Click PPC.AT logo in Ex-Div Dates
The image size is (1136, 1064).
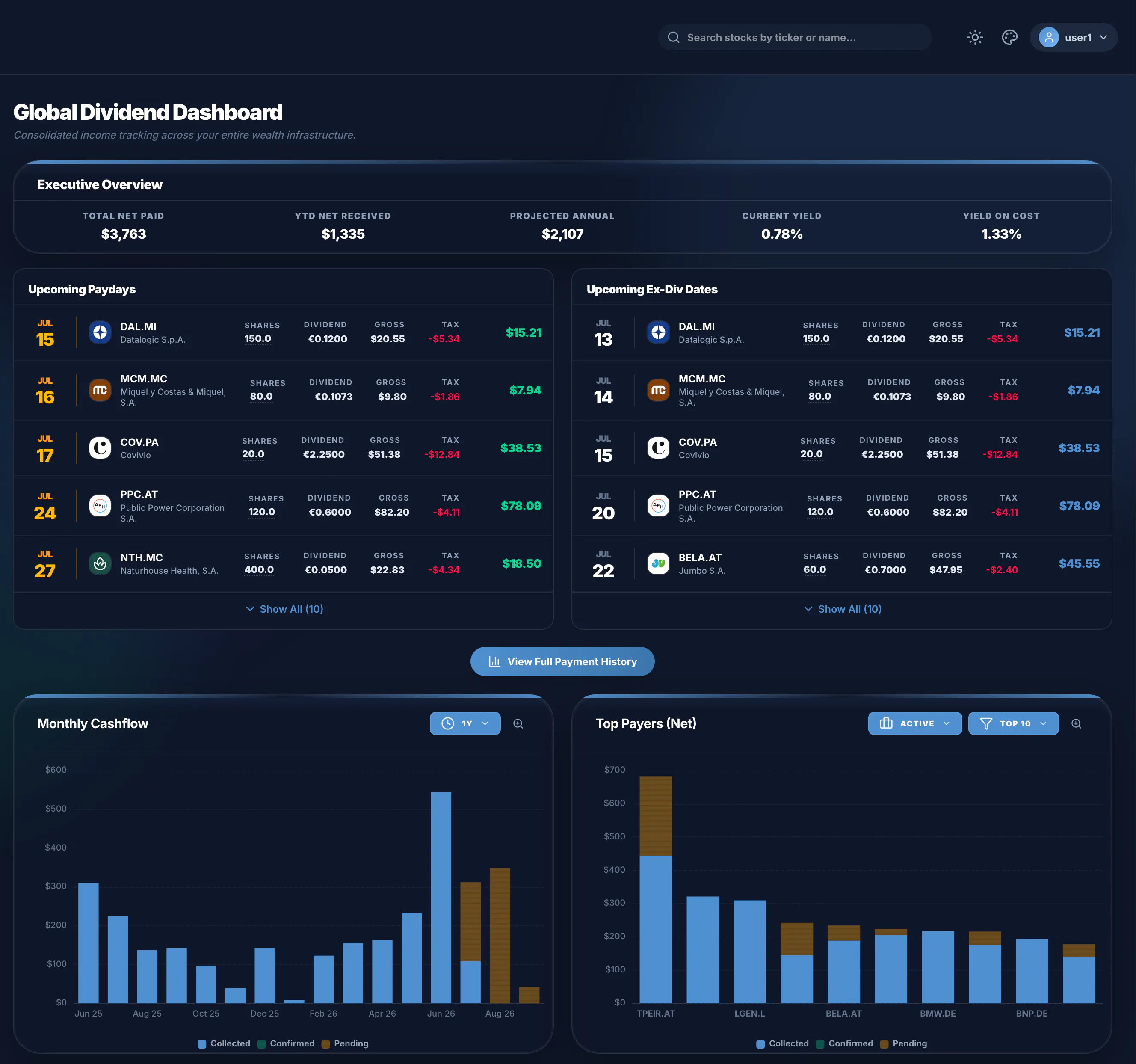(x=658, y=506)
